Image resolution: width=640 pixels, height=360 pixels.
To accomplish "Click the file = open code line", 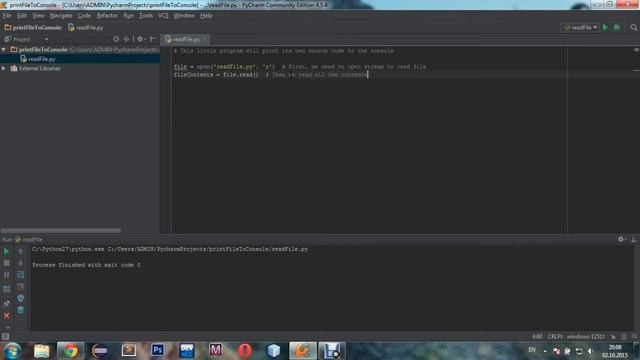I will pyautogui.click(x=300, y=67).
